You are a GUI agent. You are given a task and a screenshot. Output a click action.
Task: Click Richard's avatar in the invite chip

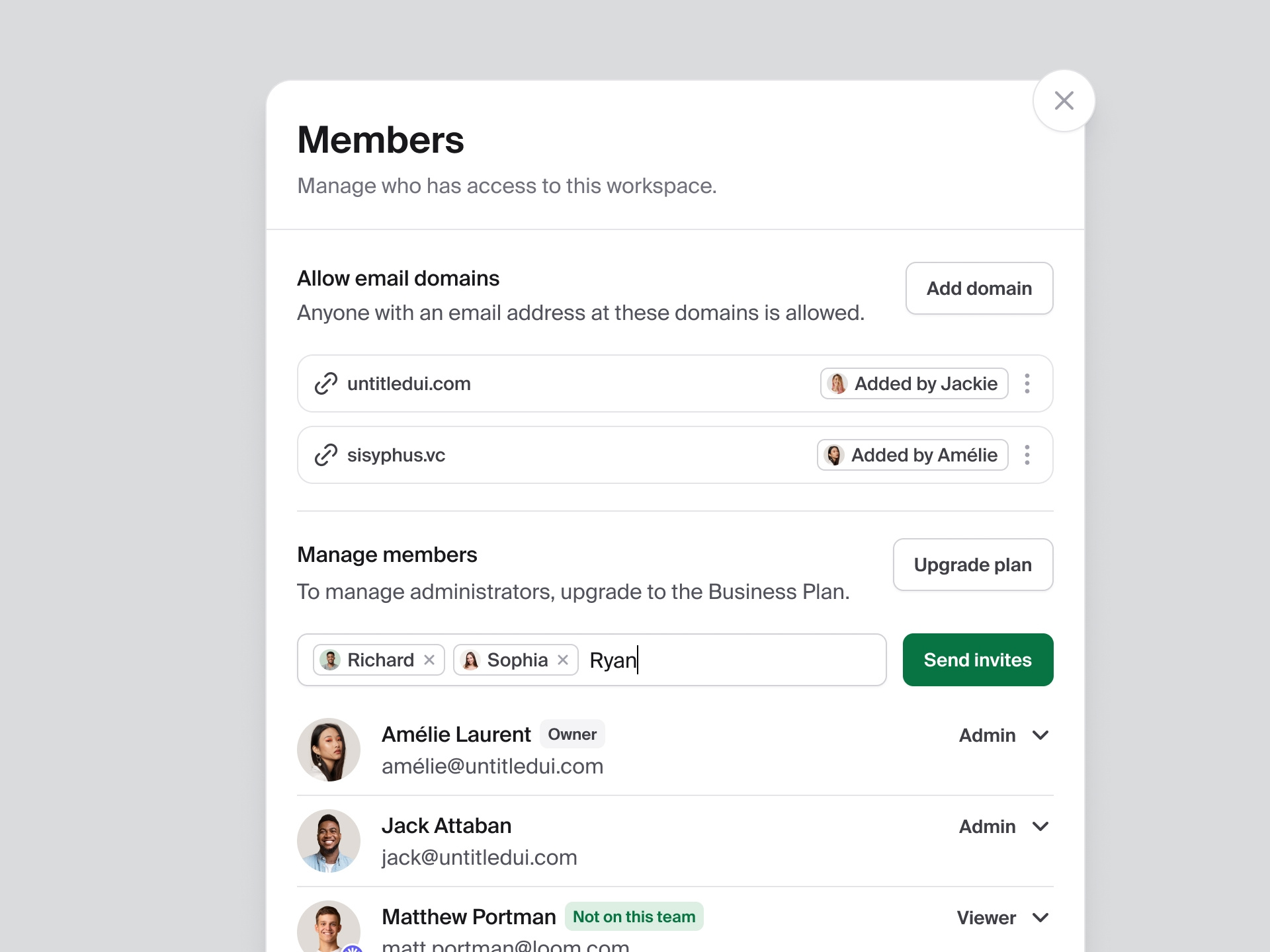(331, 660)
